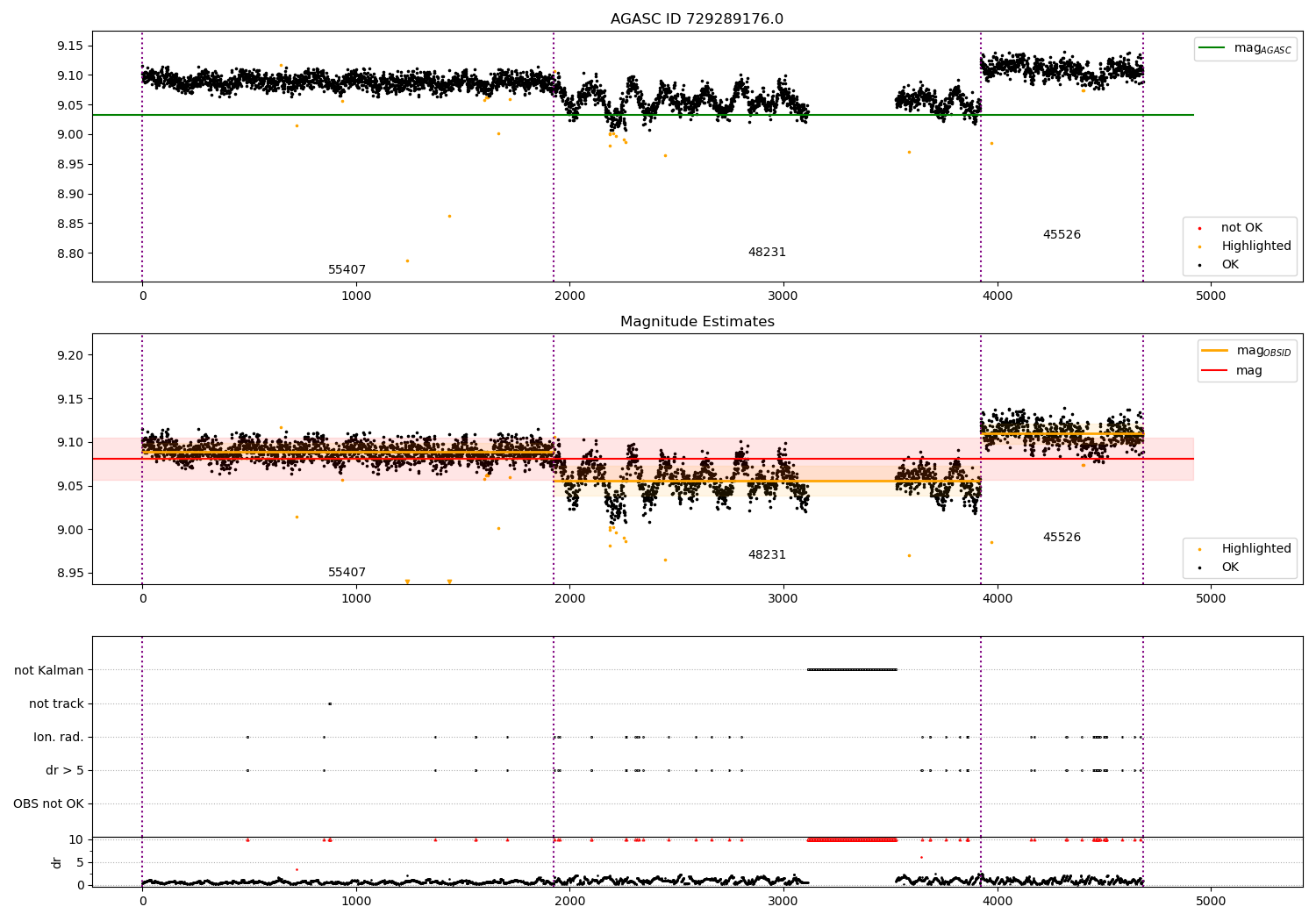Select the 'Highlighted' legend entry in top plot
Screen dimensions: 1316x921
(x=1255, y=246)
